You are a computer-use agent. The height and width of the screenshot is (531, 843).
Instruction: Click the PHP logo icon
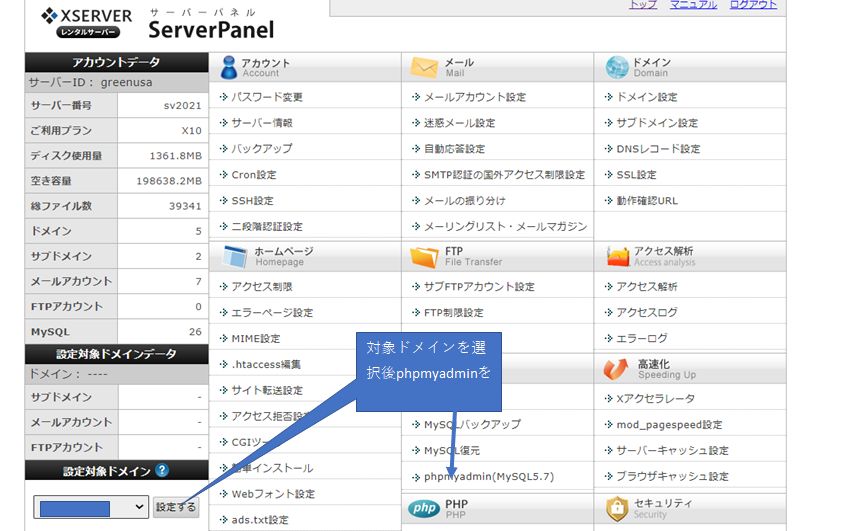pyautogui.click(x=424, y=508)
